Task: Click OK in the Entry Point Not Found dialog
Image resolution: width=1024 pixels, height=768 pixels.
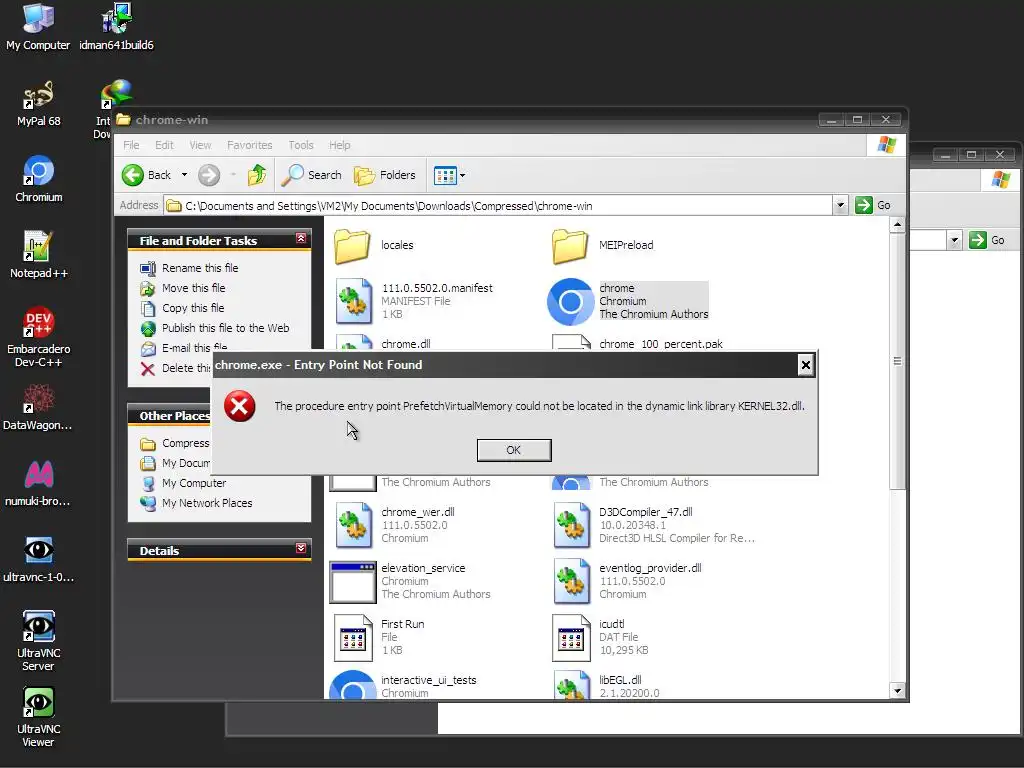Action: tap(514, 450)
